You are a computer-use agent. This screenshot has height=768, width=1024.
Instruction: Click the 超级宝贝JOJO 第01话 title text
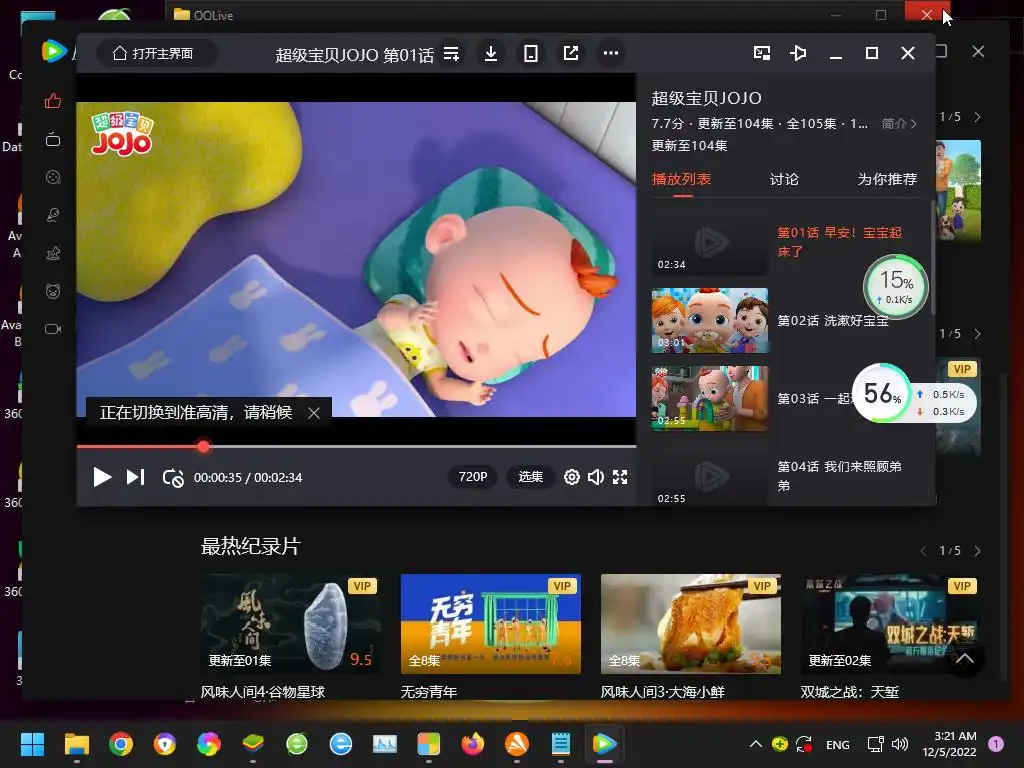coord(355,54)
